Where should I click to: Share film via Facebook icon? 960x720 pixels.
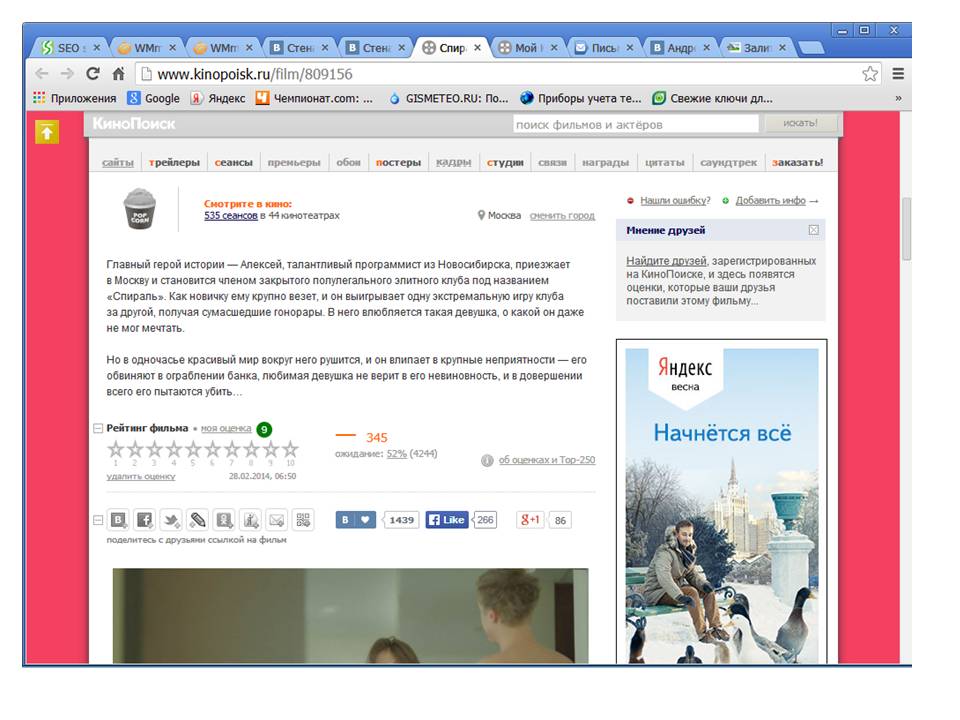coord(144,520)
